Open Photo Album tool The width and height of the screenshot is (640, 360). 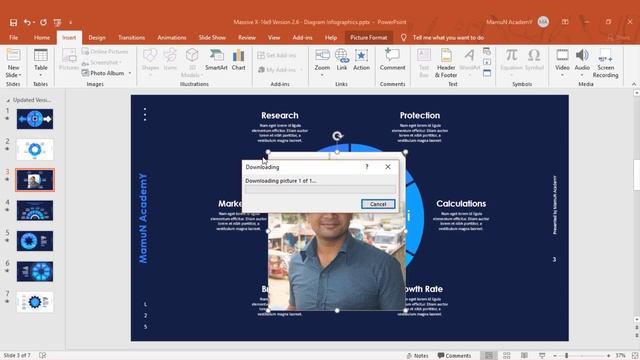103,73
